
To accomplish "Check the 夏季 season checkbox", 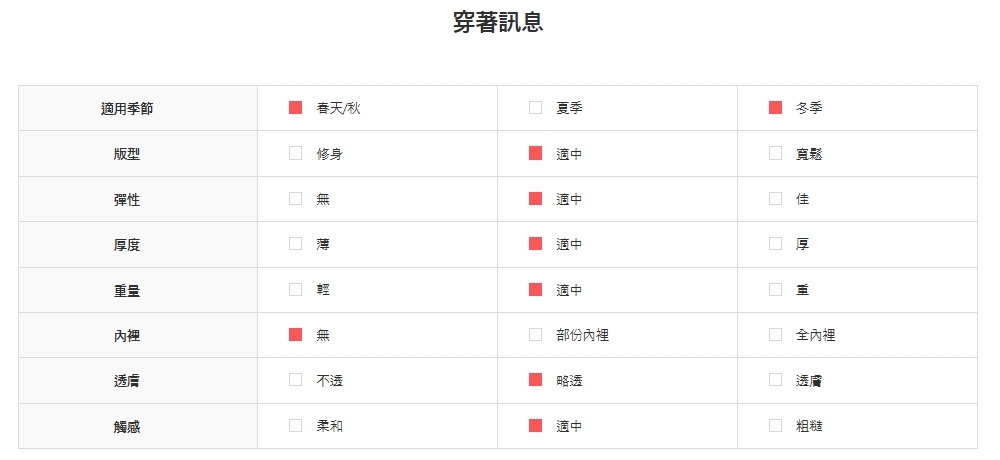I will (x=535, y=108).
